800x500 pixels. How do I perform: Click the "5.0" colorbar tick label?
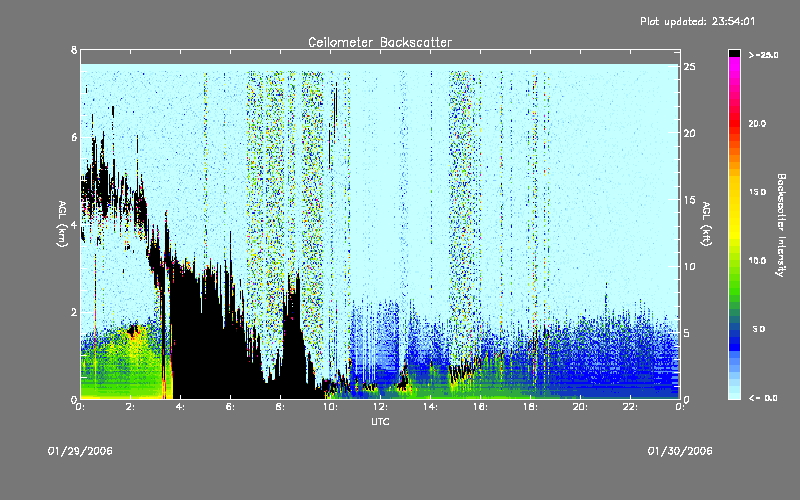click(x=759, y=329)
